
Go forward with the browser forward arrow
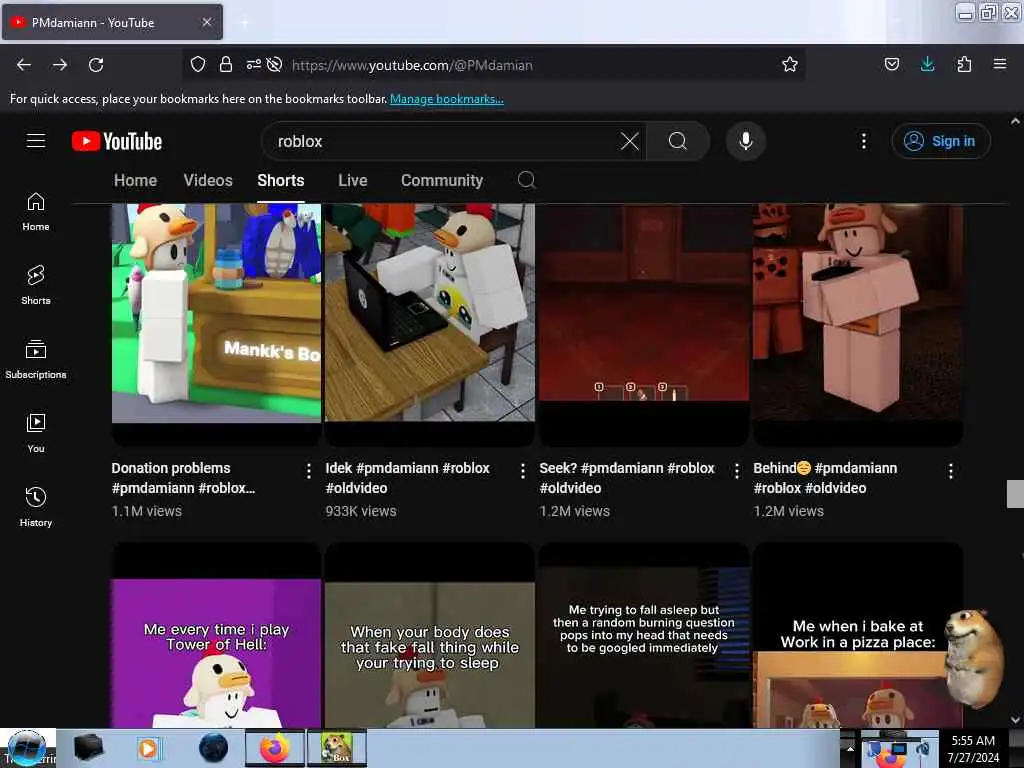tap(60, 65)
